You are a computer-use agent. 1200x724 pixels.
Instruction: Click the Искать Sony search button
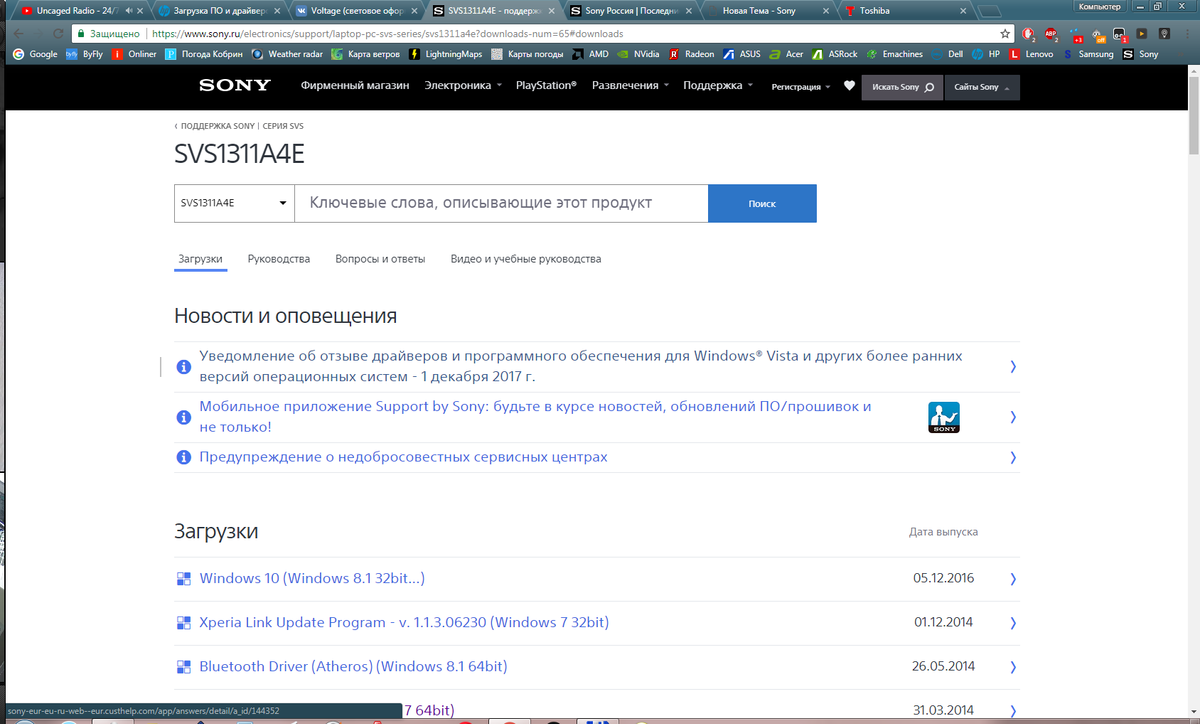pyautogui.click(x=903, y=87)
